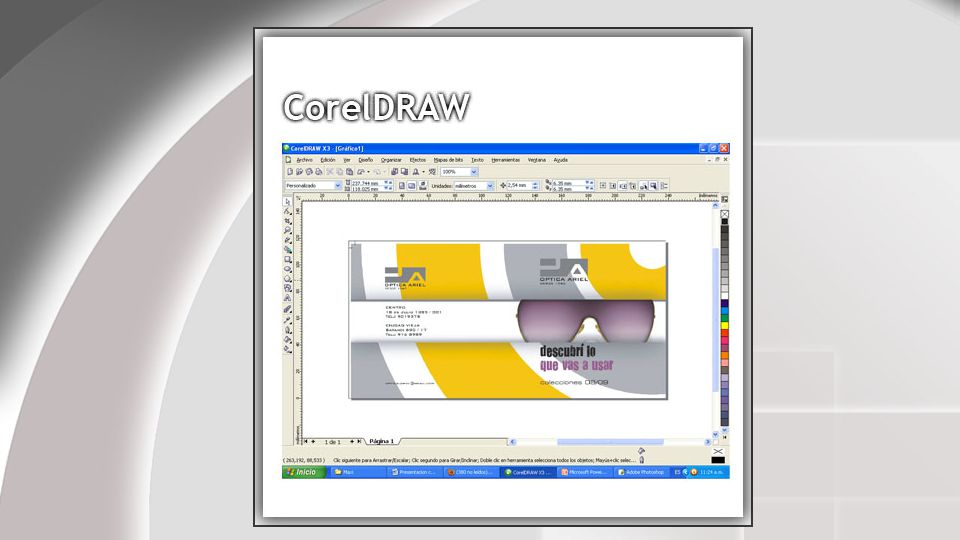Click the Export icon in toolbar
This screenshot has width=960, height=540.
(x=404, y=172)
